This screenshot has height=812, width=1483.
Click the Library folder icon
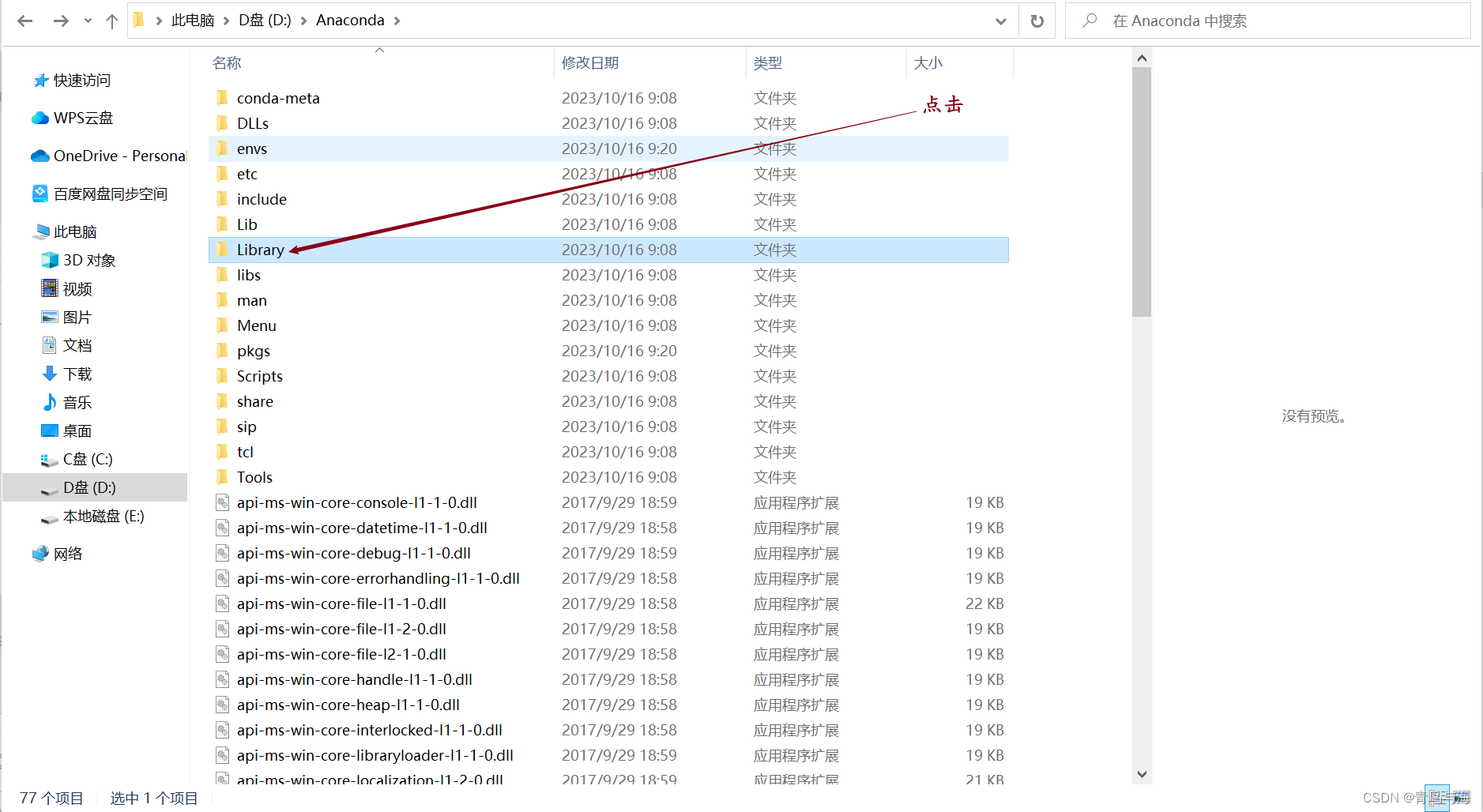(222, 250)
